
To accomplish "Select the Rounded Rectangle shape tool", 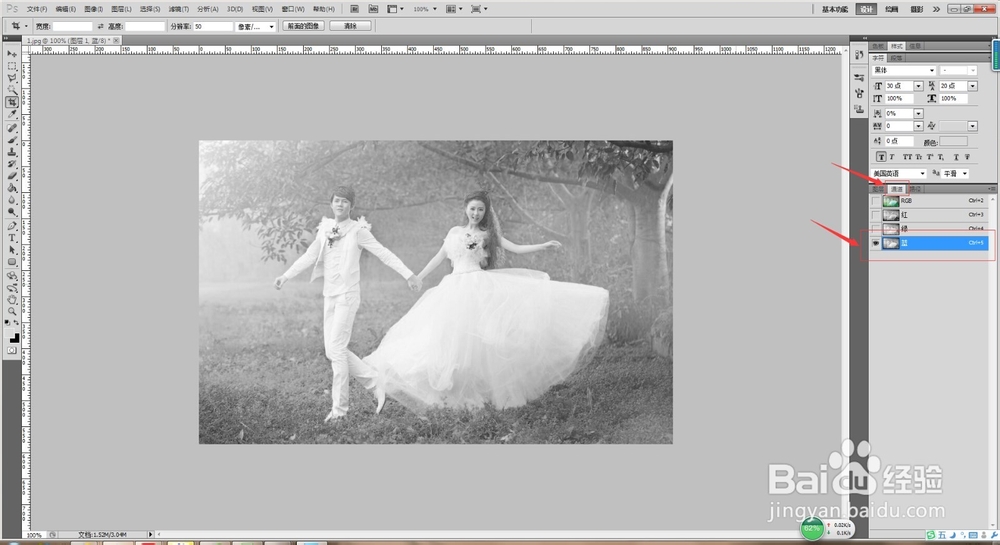I will pos(12,262).
